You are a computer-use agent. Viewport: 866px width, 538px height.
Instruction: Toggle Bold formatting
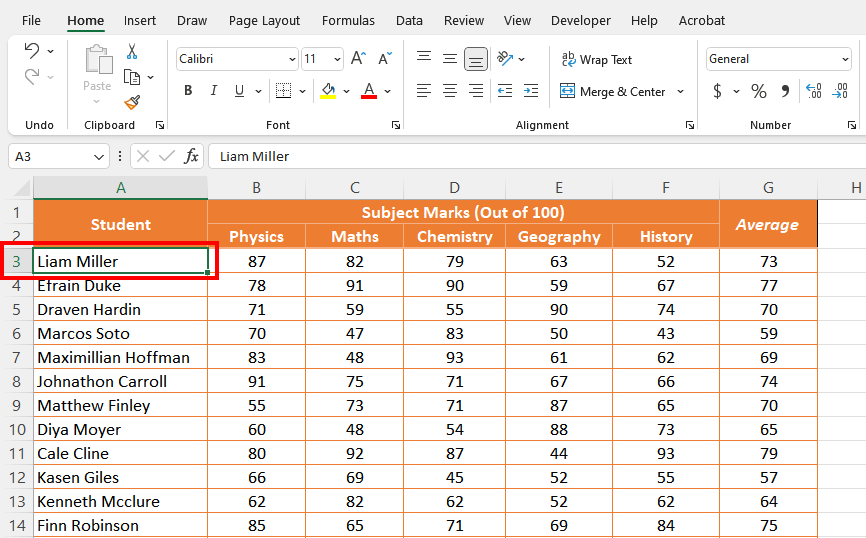(188, 91)
